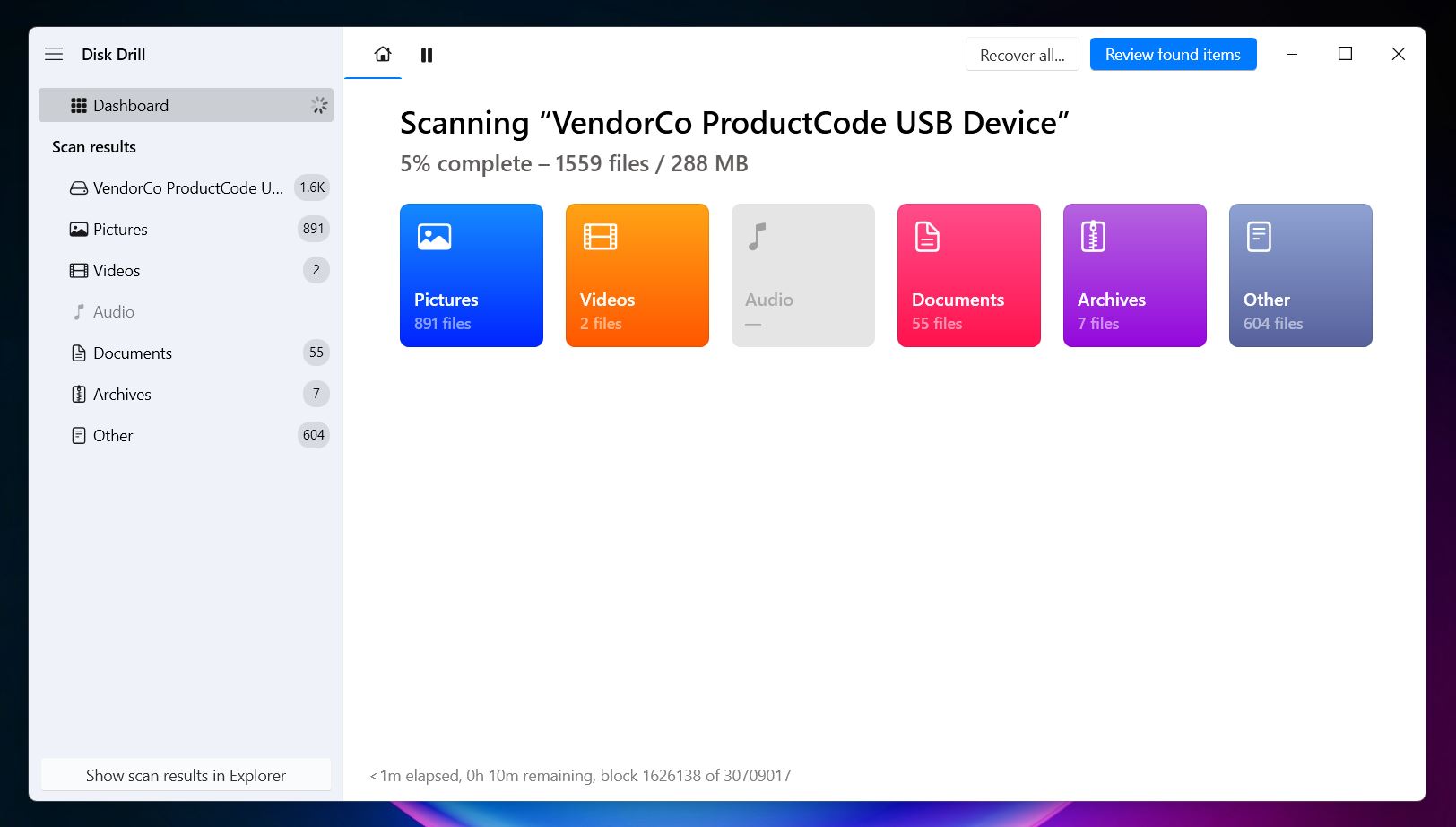Open the Other 604 files card
Viewport: 1456px width, 827px height.
(1301, 275)
